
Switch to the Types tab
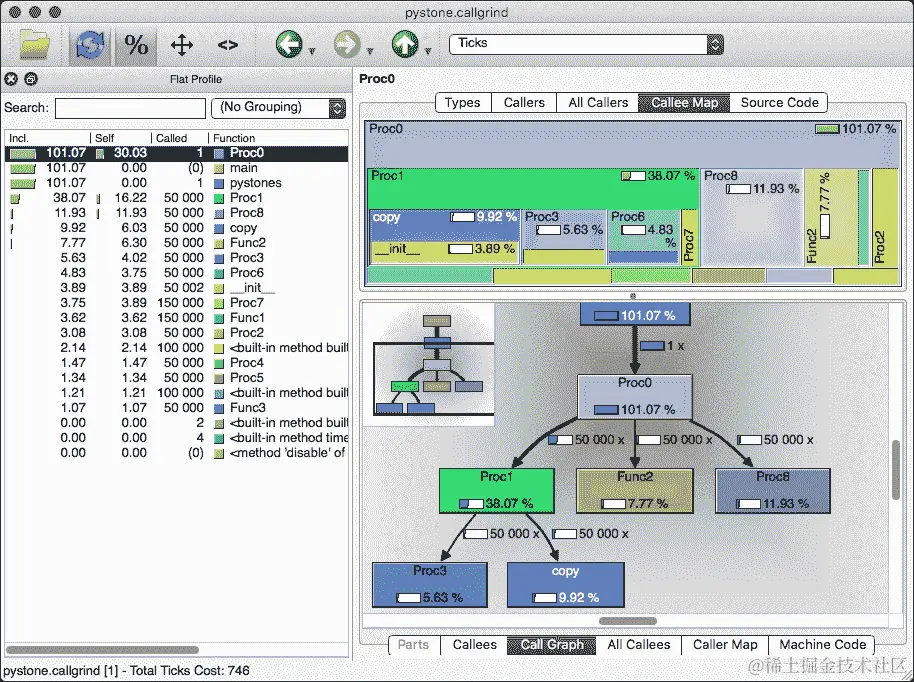click(x=463, y=103)
